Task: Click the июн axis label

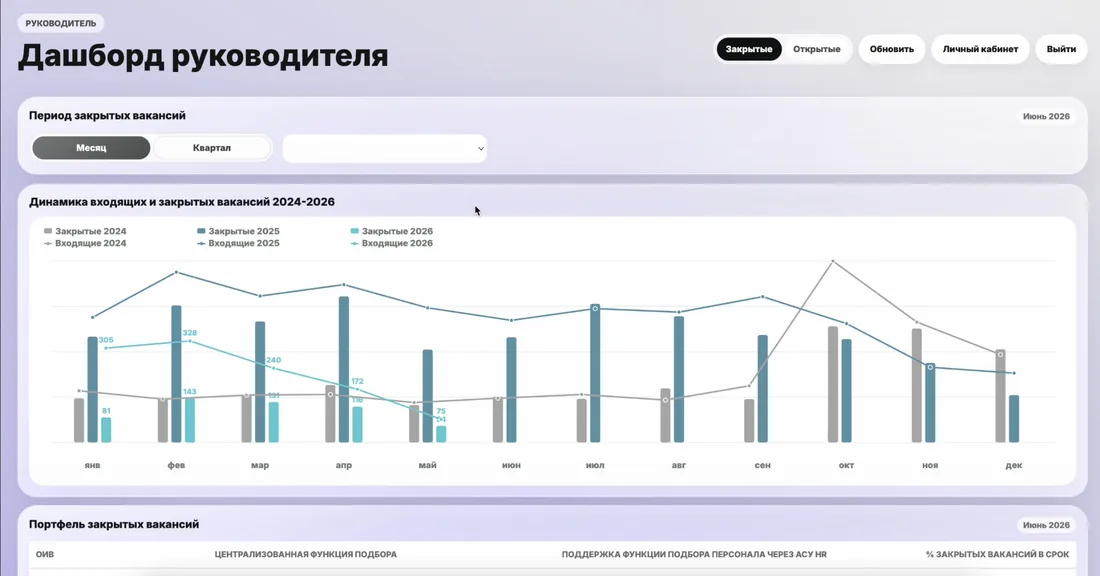Action: pos(511,465)
